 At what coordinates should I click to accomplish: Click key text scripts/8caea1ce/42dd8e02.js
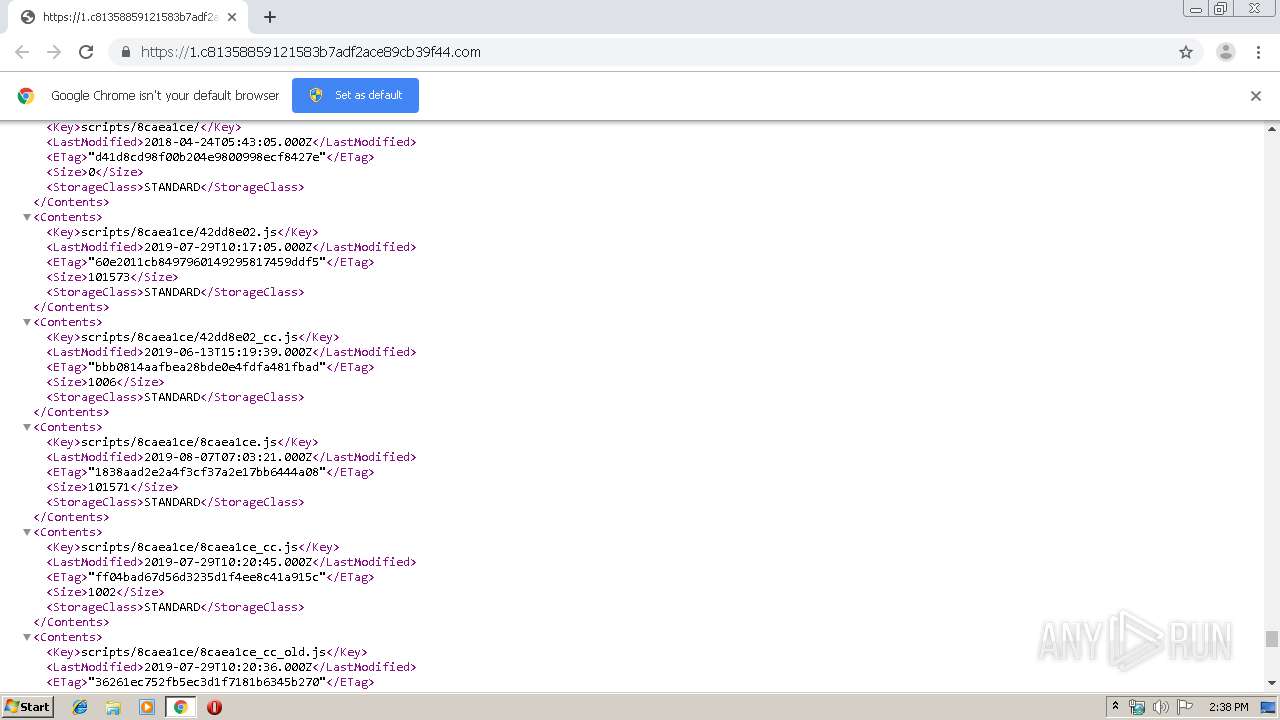(180, 232)
